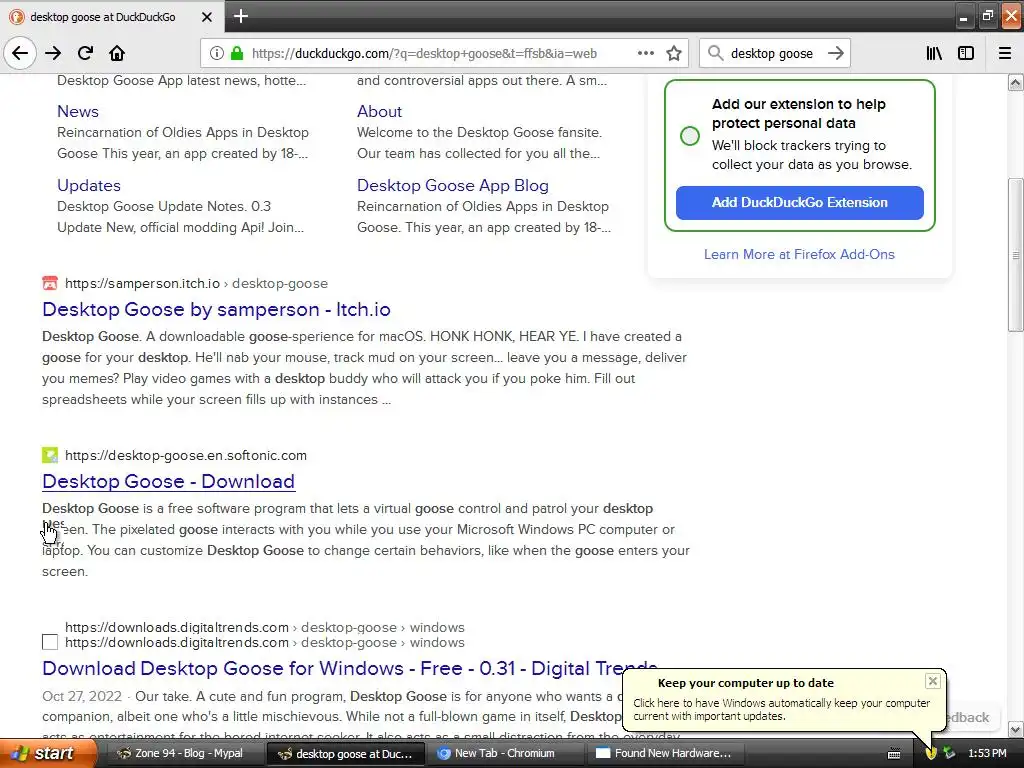Click the Windows update shield tray icon
Image resolution: width=1024 pixels, height=768 pixels.
(931, 753)
